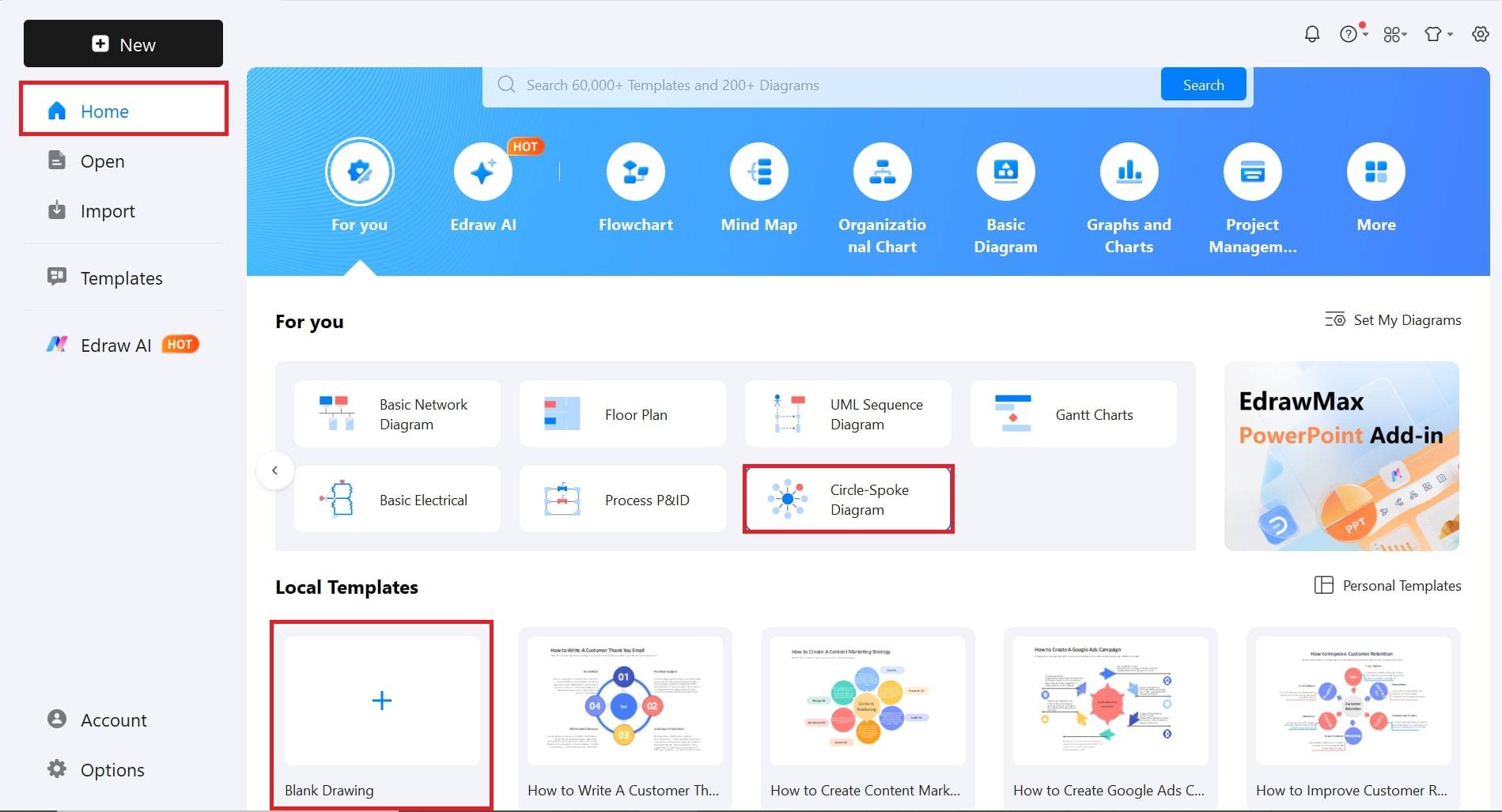Open Options in the sidebar
The width and height of the screenshot is (1502, 812).
(96, 769)
